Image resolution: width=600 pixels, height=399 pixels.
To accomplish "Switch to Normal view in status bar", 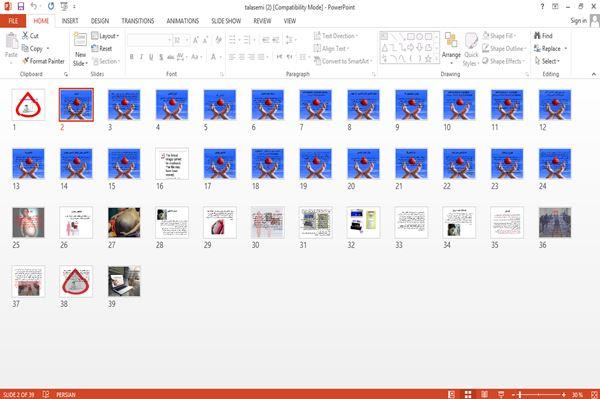I will (452, 394).
